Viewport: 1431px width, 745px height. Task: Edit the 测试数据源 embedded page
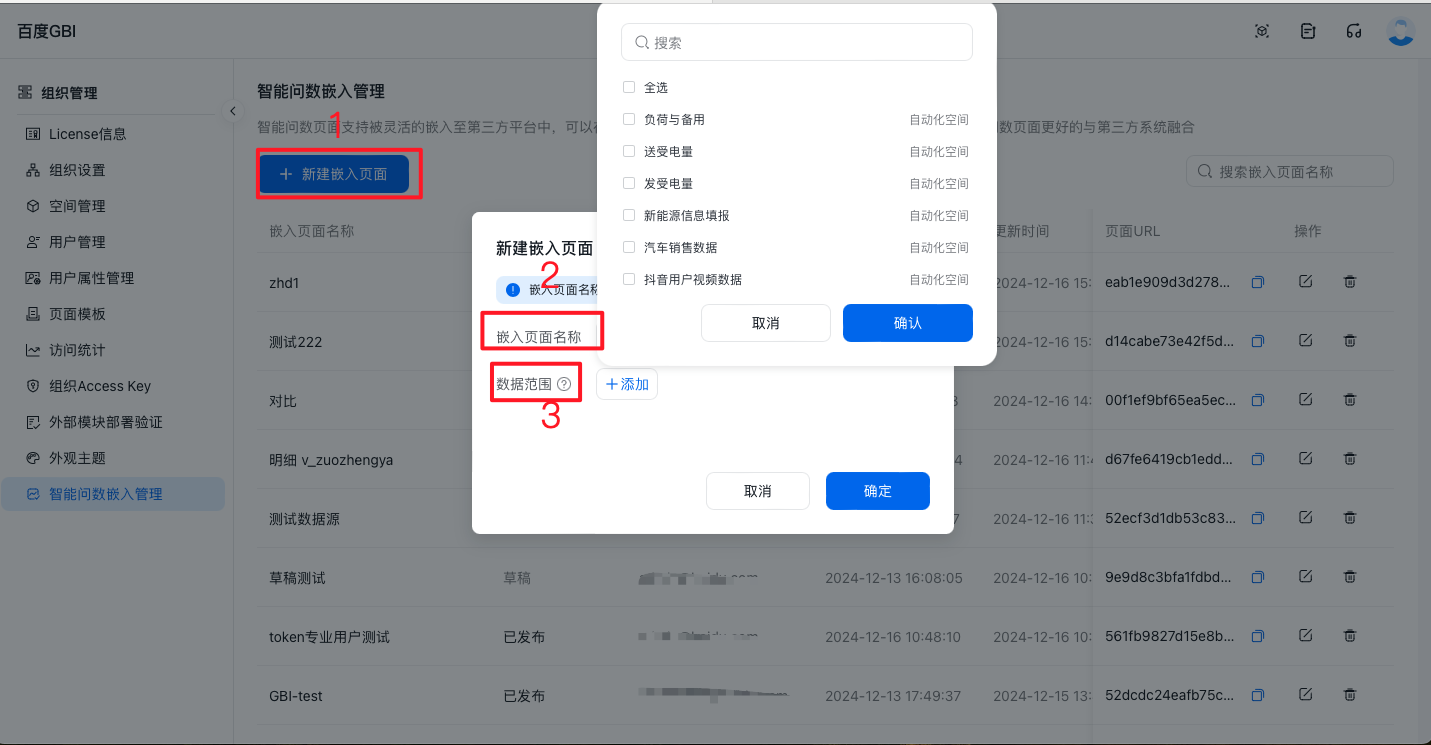pos(1305,518)
